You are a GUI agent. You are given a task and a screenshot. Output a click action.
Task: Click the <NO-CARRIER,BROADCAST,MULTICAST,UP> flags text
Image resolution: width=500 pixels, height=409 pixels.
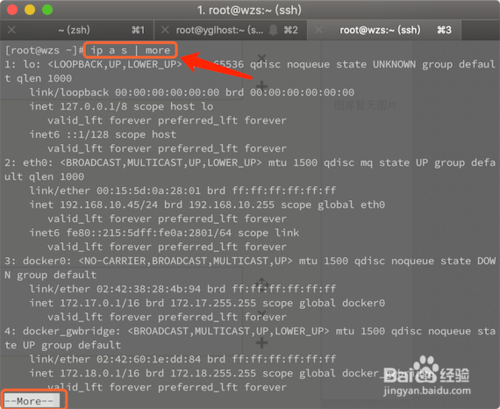(x=185, y=261)
